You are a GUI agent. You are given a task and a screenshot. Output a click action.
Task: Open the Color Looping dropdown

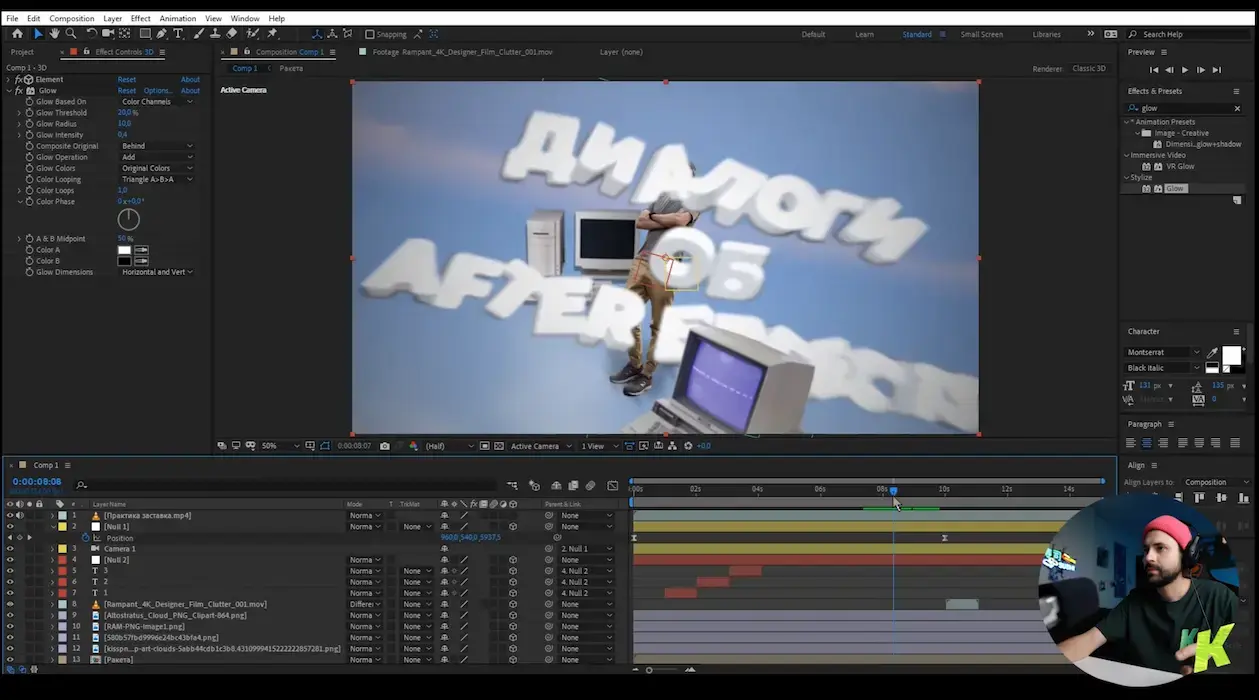coord(157,179)
